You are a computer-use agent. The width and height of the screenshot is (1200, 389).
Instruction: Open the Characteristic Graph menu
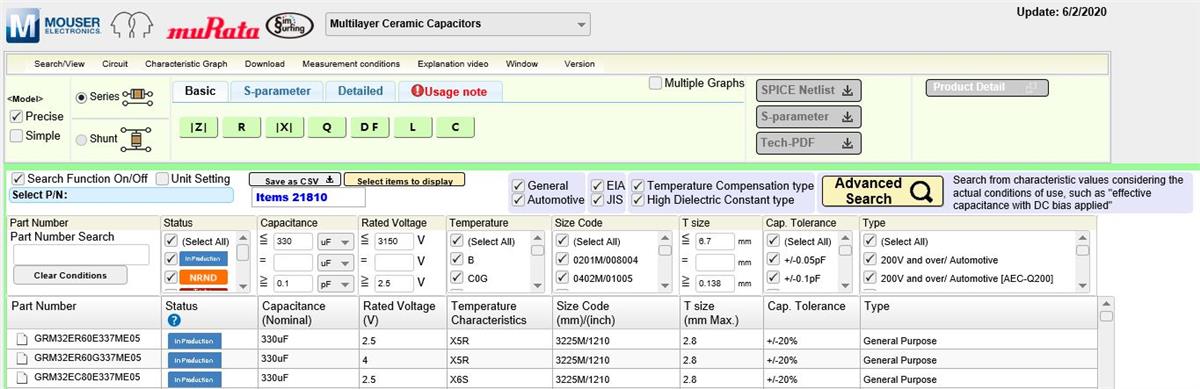click(x=186, y=64)
